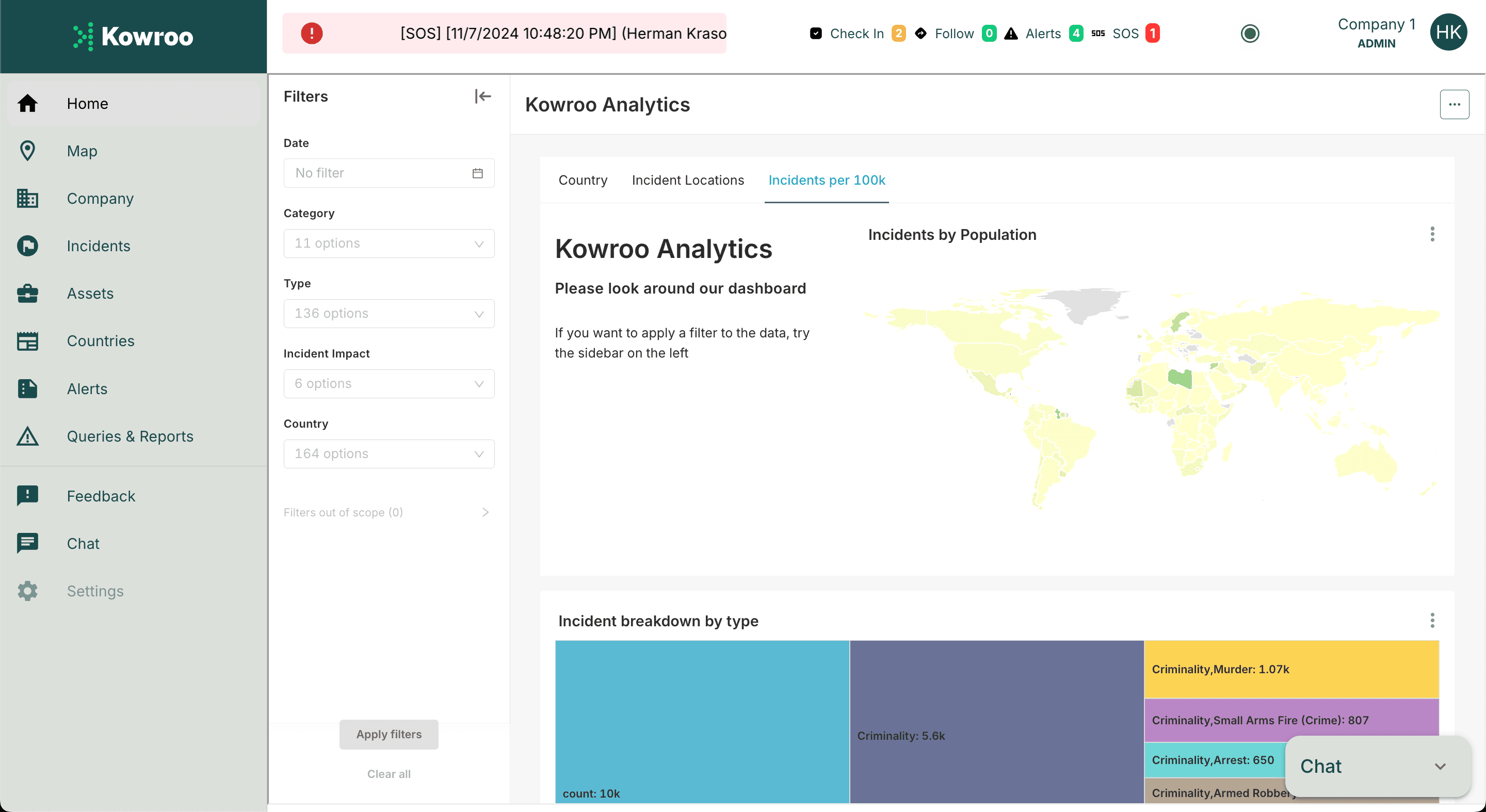Screen dimensions: 1486x812
Task: Toggle the green status indicator circle
Action: 1250,34
